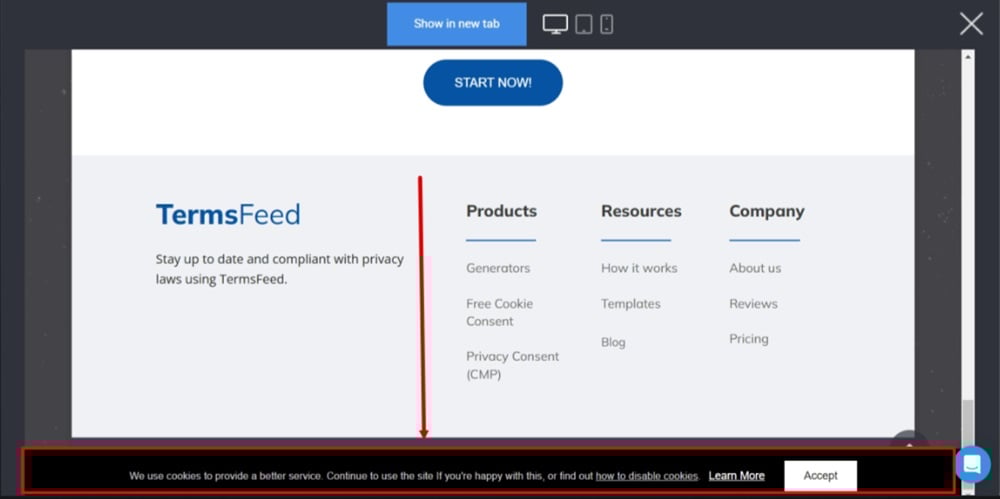This screenshot has width=1000, height=499.
Task: Open how to disable cookies link
Action: (647, 476)
